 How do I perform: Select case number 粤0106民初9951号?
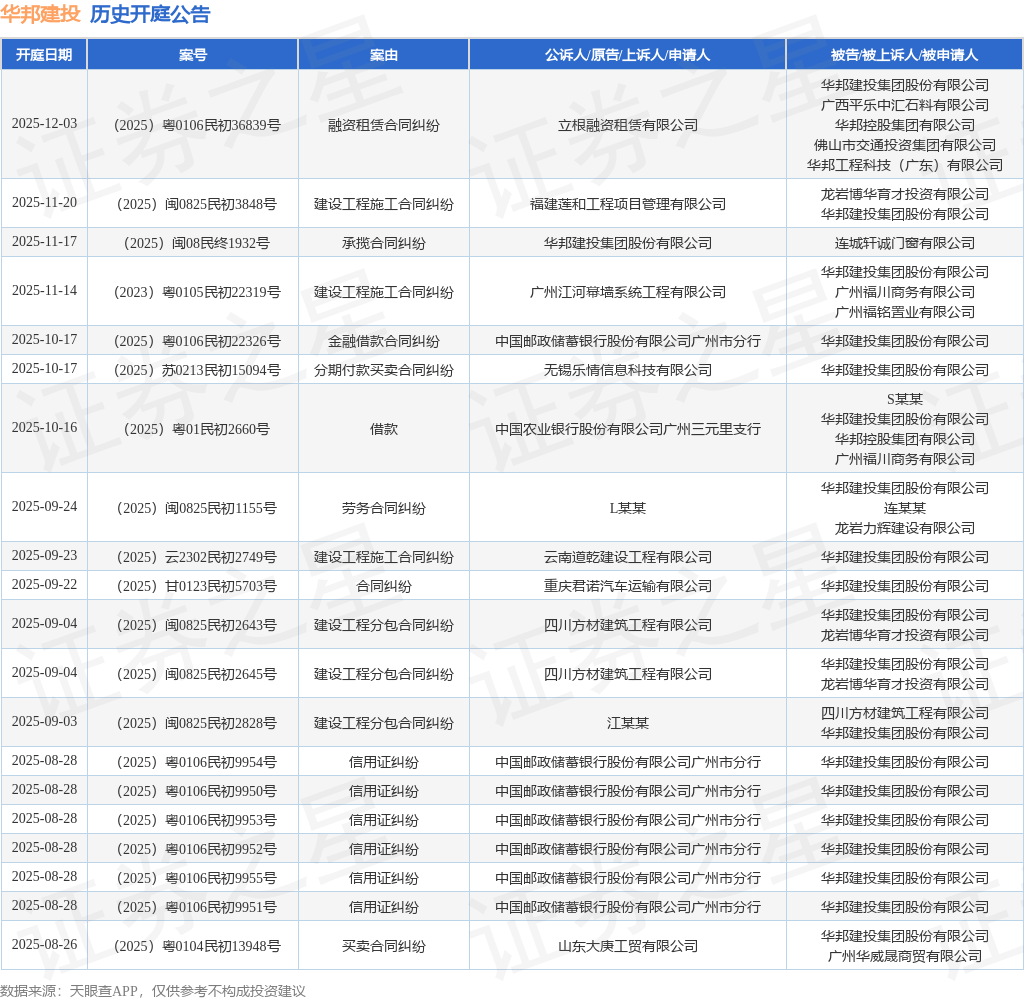(197, 907)
